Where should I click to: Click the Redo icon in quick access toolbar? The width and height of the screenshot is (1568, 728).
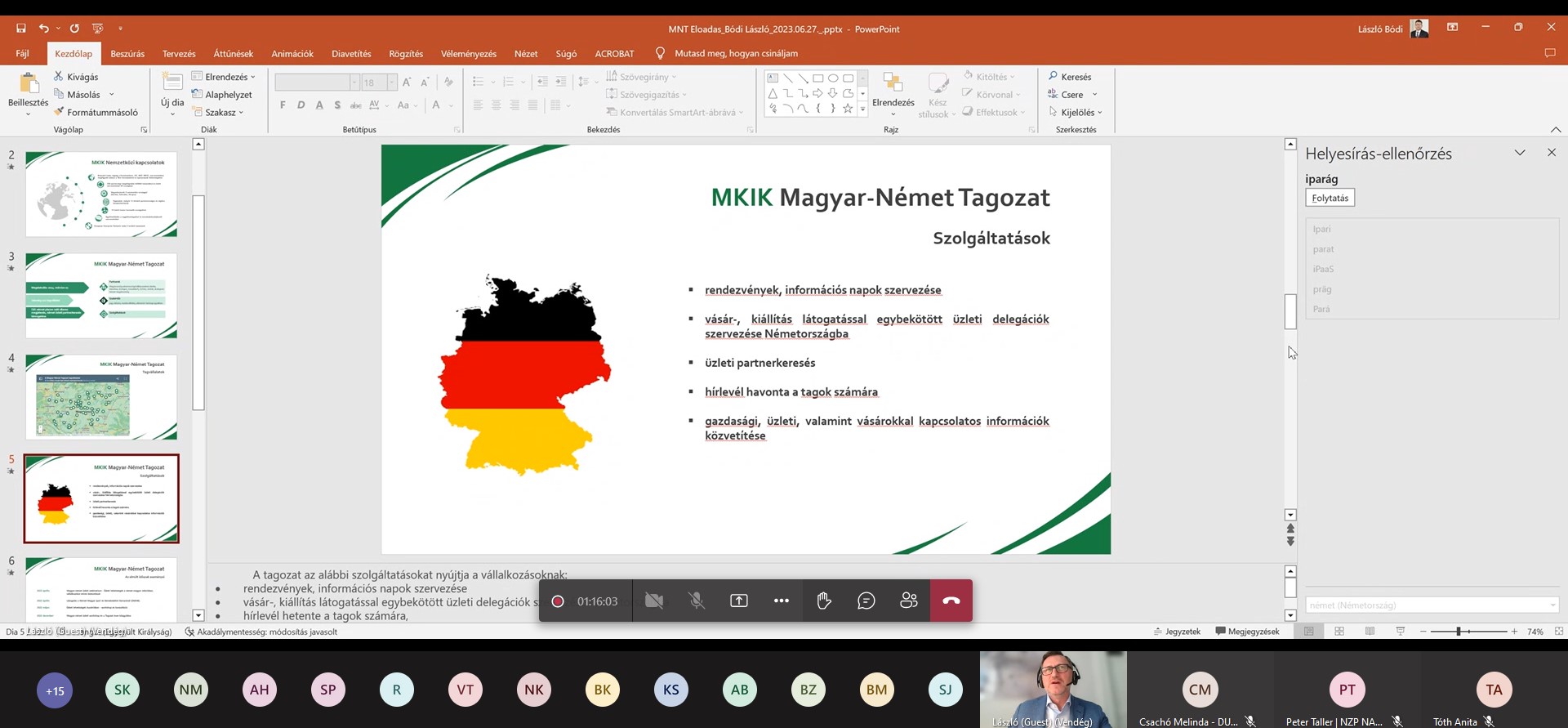tap(74, 29)
